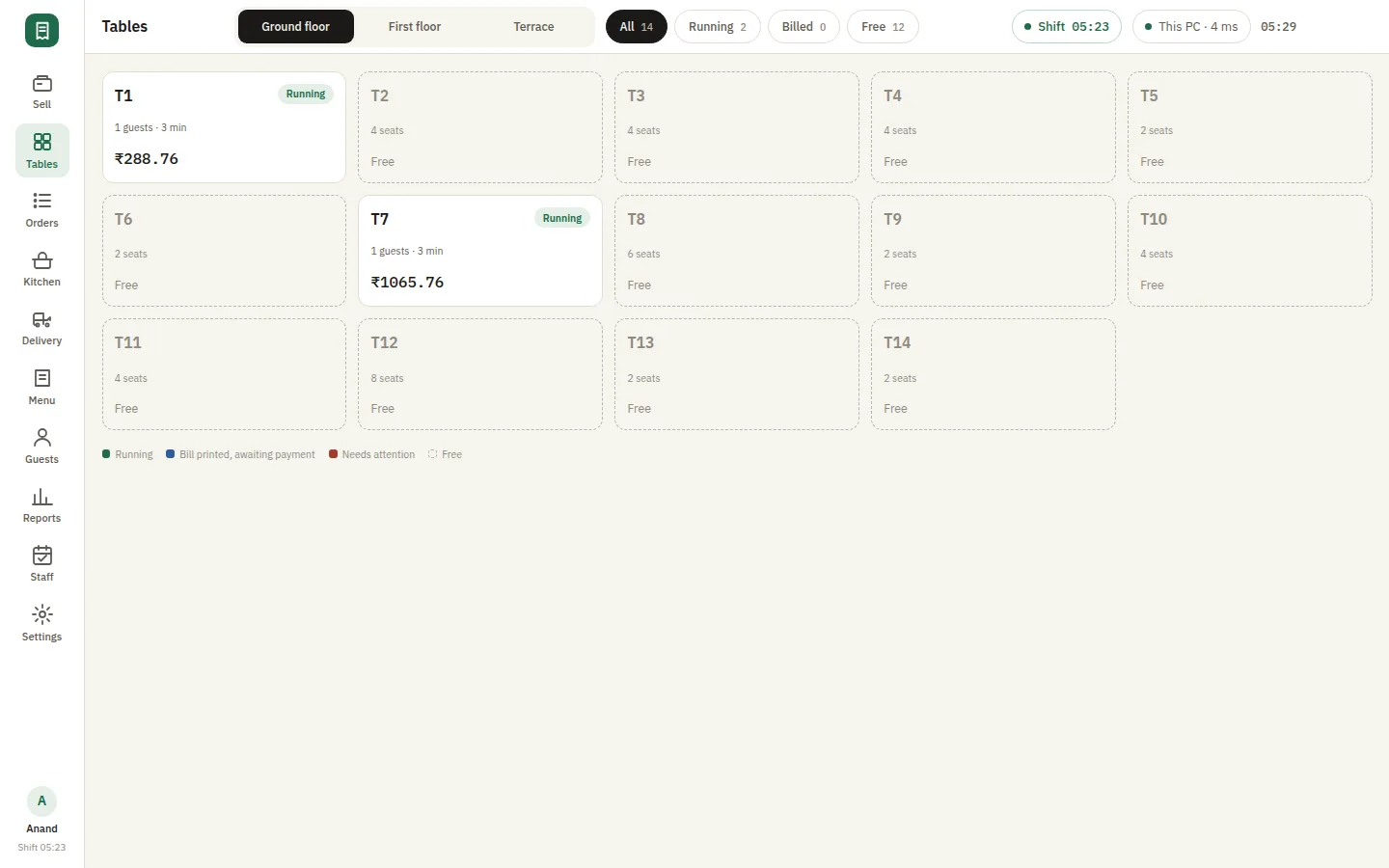The image size is (1389, 868).
Task: Open the Shift 05:23 status pill
Action: (x=1067, y=27)
